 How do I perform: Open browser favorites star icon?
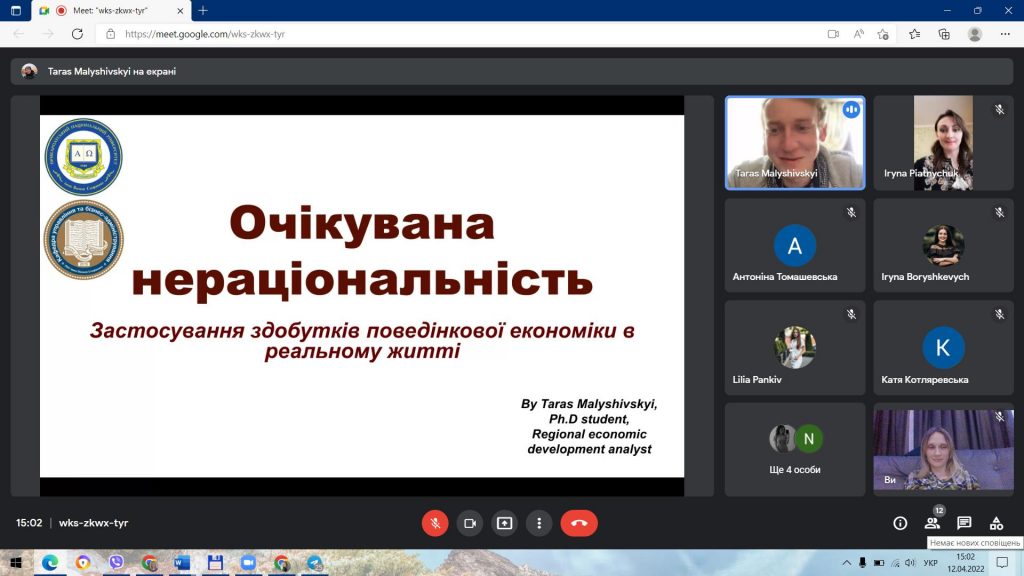point(914,34)
